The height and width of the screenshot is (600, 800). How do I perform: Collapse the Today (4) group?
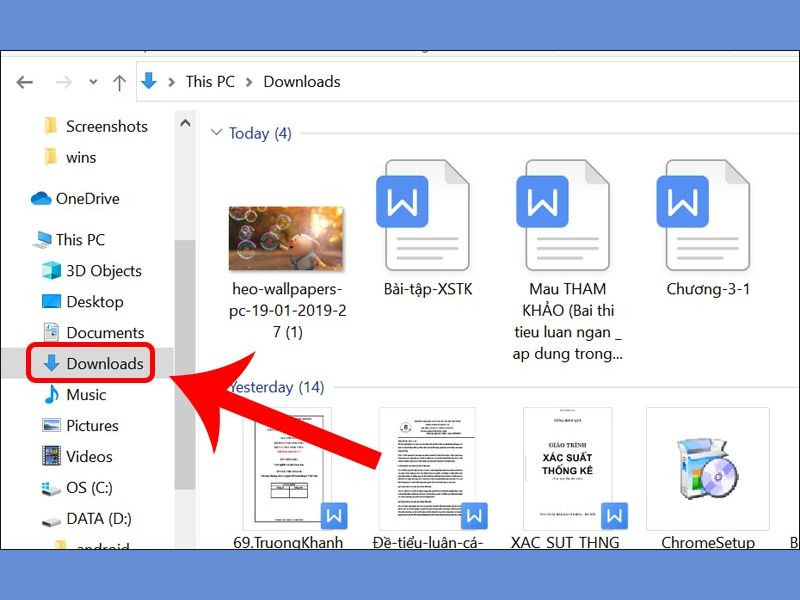216,133
